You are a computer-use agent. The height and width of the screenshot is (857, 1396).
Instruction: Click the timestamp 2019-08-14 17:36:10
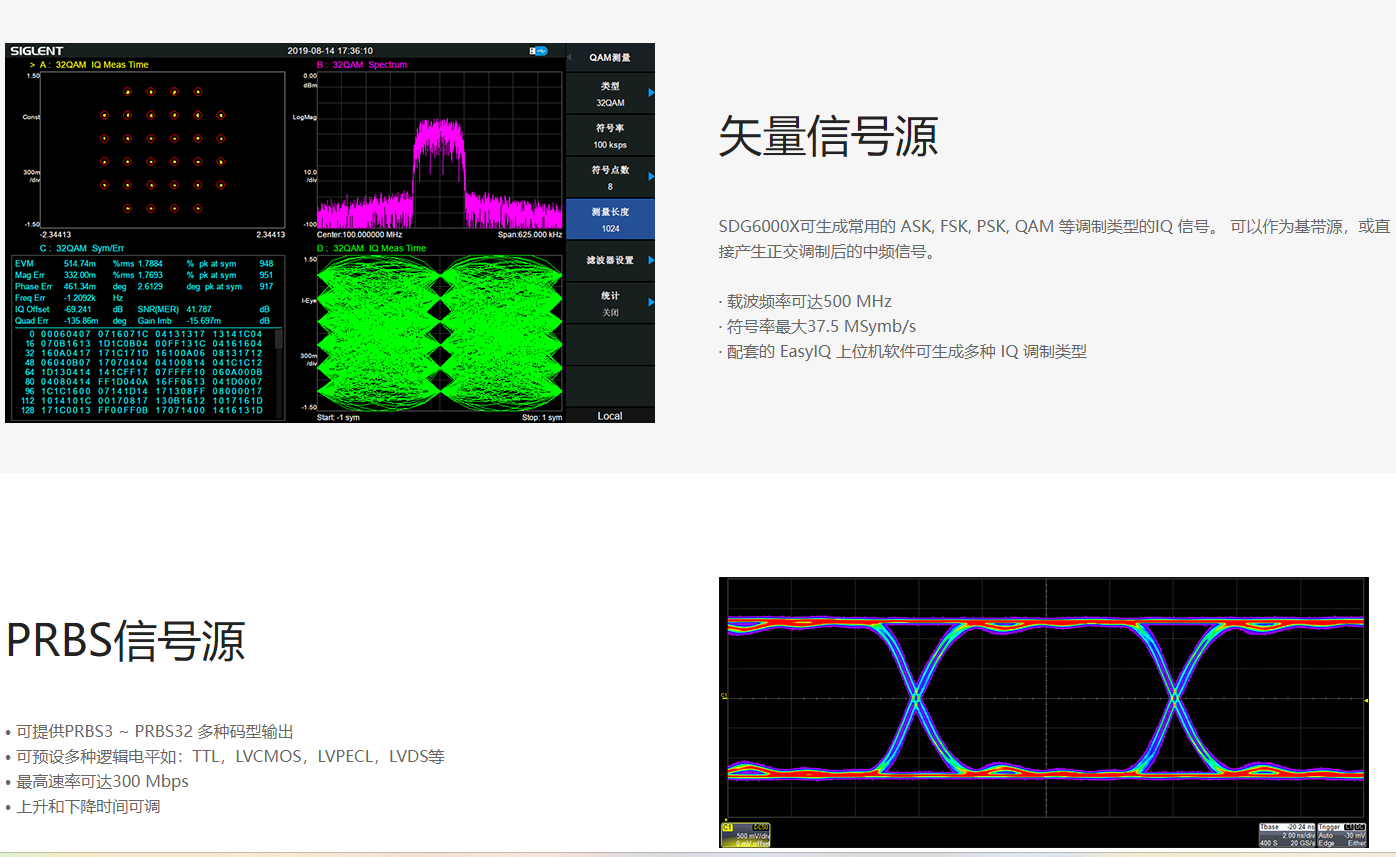pyautogui.click(x=330, y=50)
